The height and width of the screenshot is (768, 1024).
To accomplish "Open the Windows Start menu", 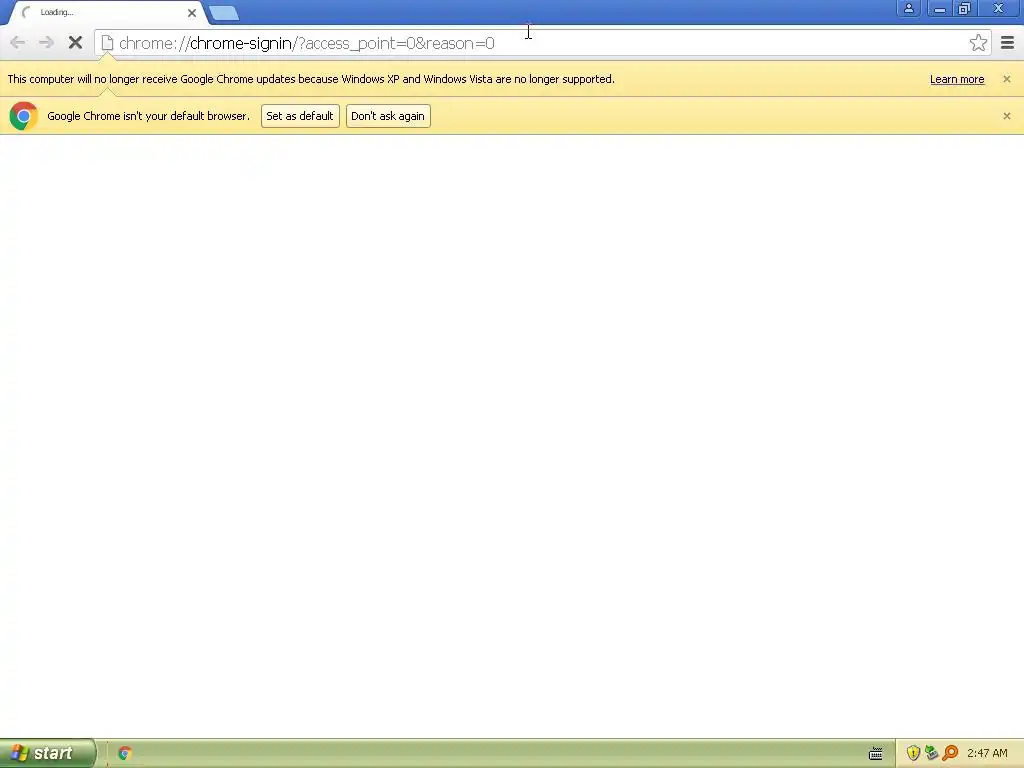I will 47,753.
